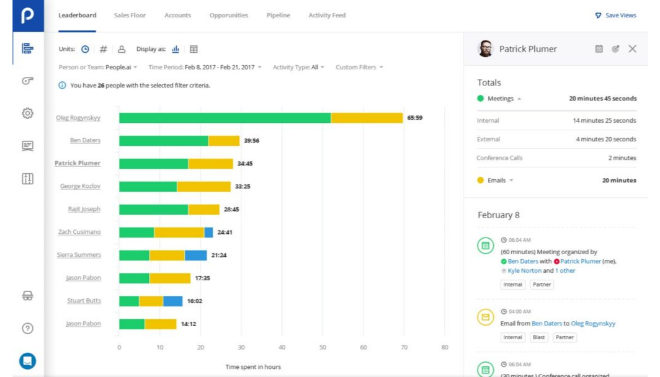Click the blue chat bubble icon
The height and width of the screenshot is (377, 660).
[27, 361]
